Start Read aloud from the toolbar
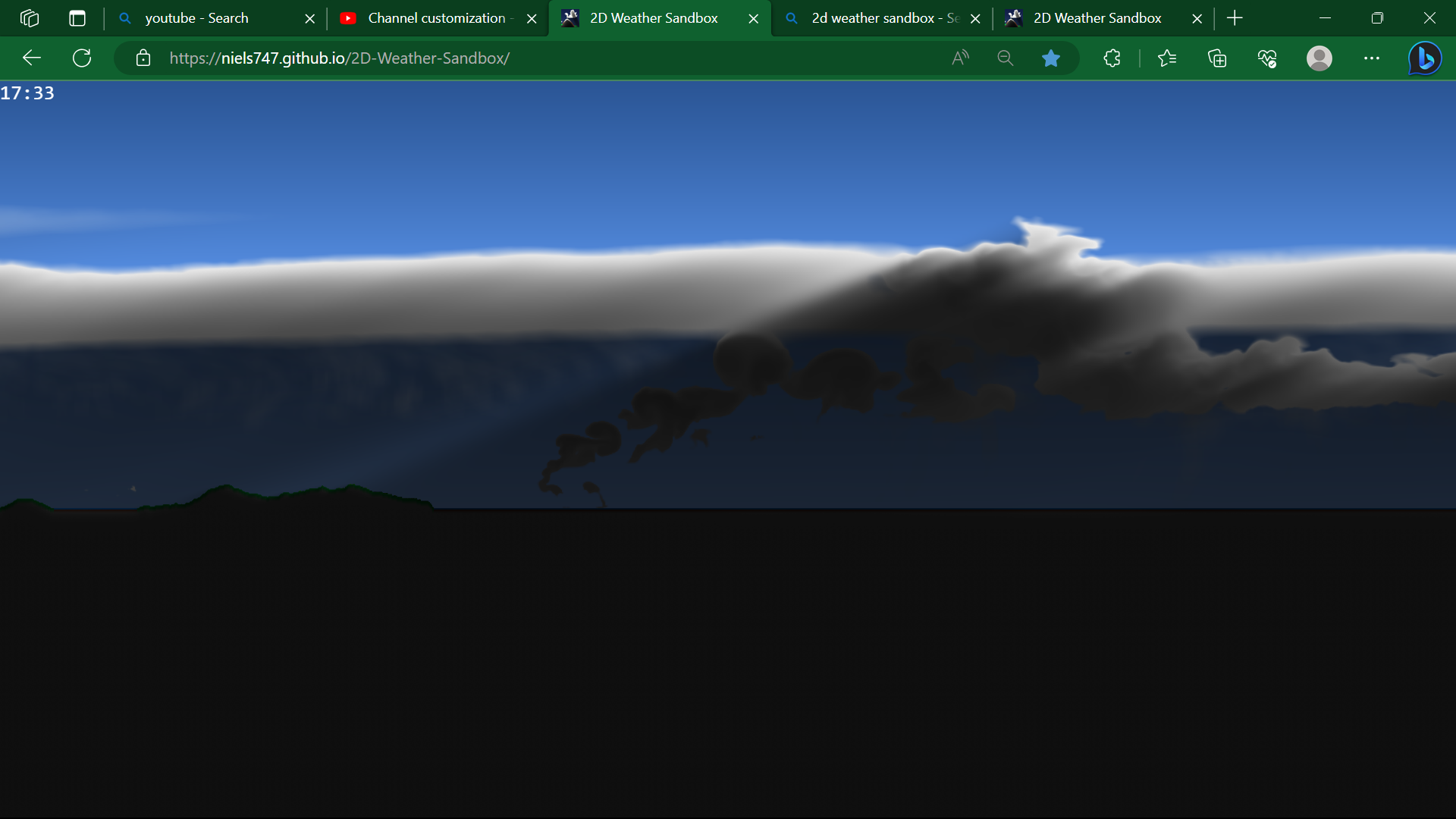Image resolution: width=1456 pixels, height=819 pixels. click(960, 58)
